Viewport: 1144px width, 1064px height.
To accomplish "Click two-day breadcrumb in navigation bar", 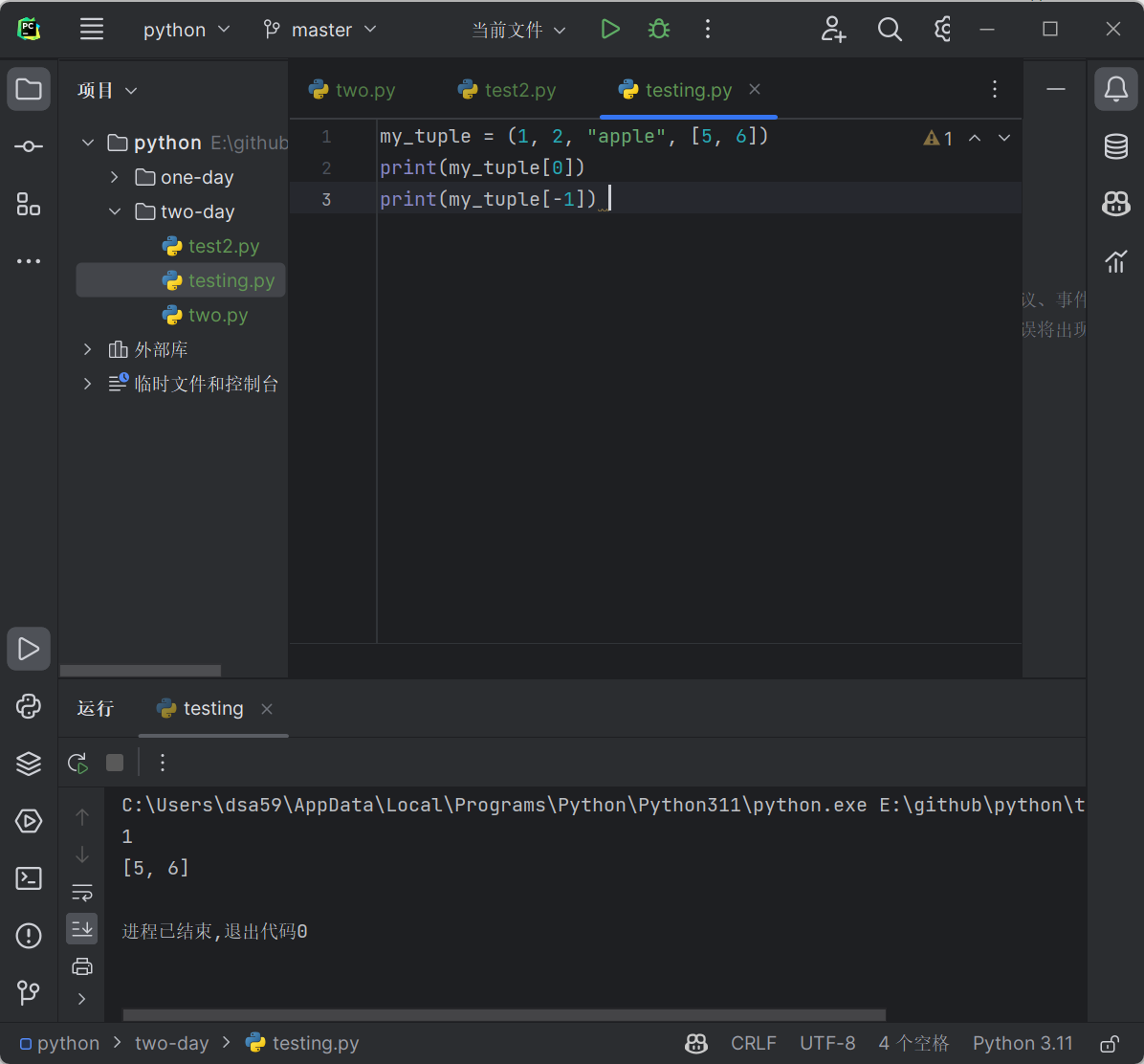I will tap(171, 1044).
